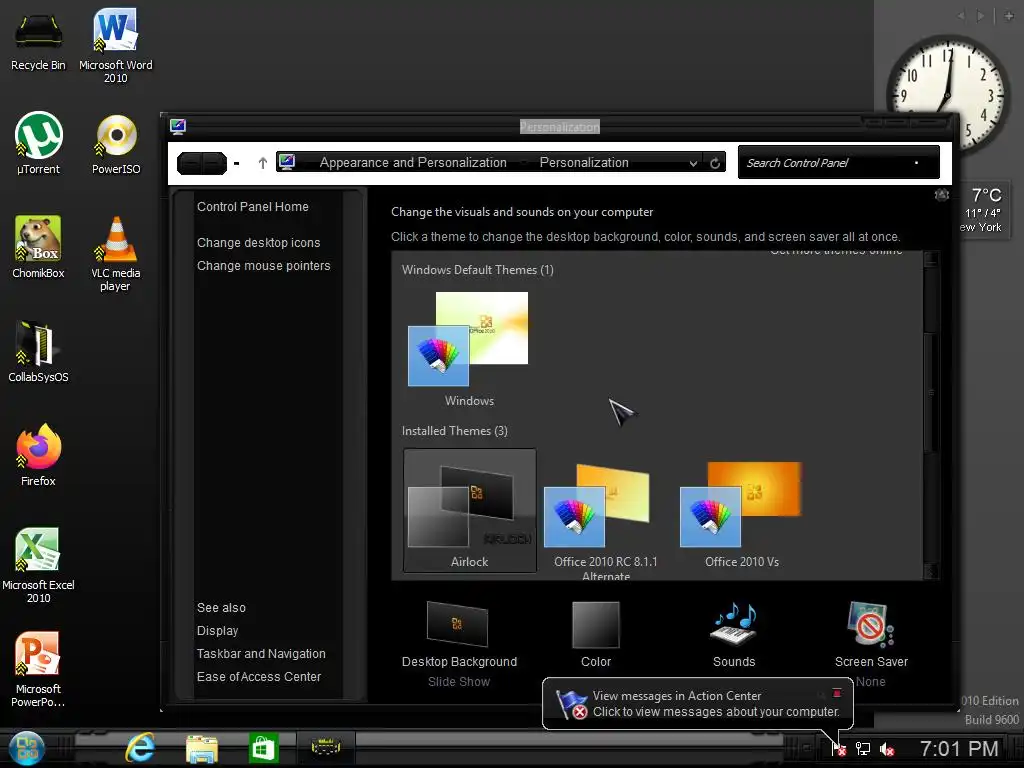Click Change mouse pointers link
Screen dimensions: 1024x768
[264, 266]
